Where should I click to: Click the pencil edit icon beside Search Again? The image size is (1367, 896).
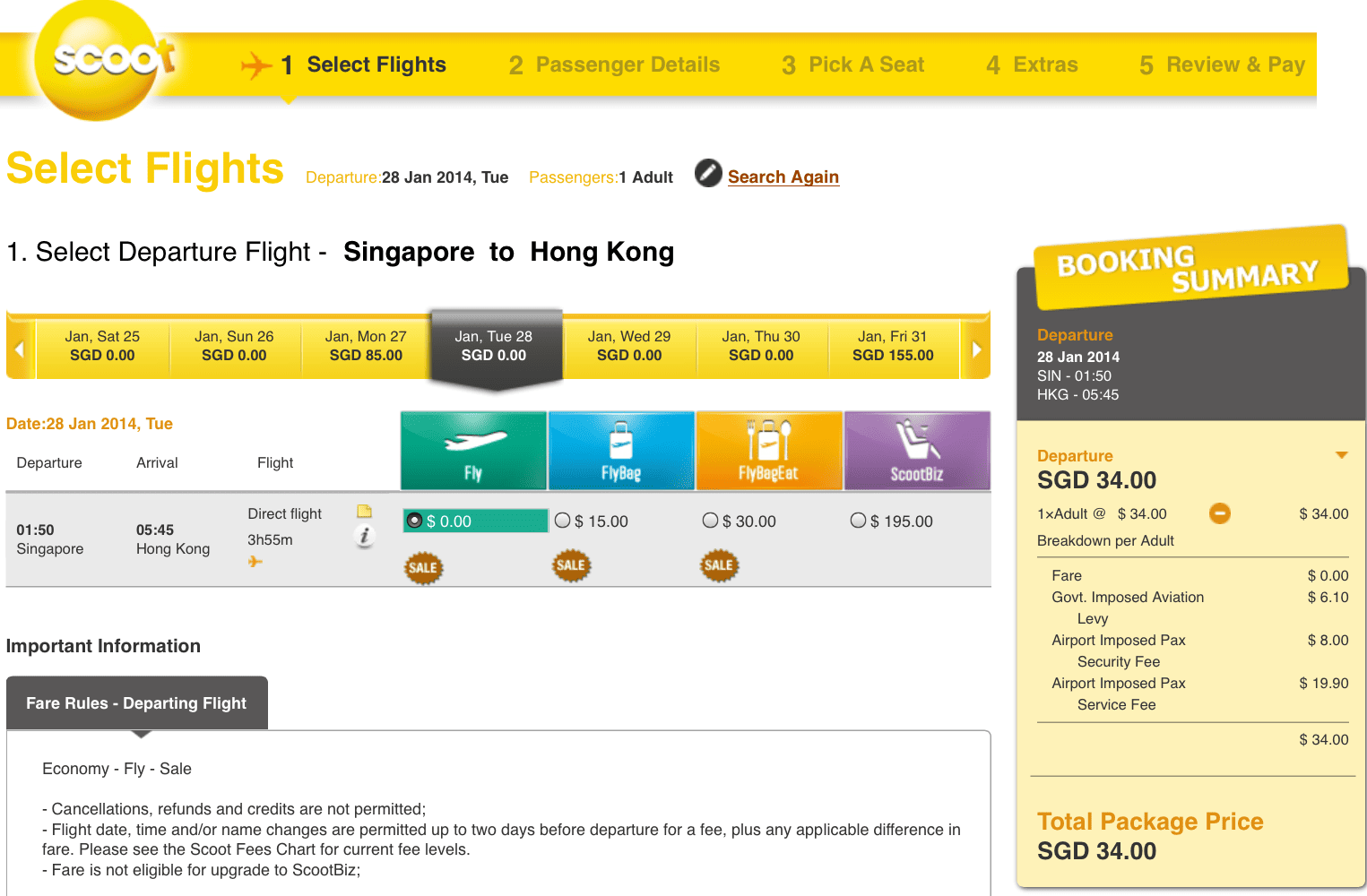click(x=708, y=173)
